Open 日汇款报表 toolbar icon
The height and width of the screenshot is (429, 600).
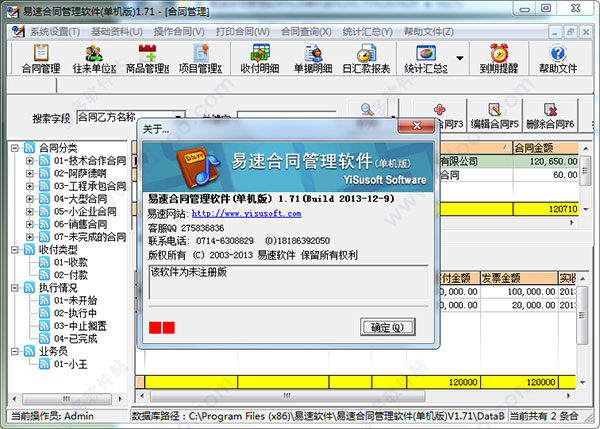pyautogui.click(x=366, y=58)
